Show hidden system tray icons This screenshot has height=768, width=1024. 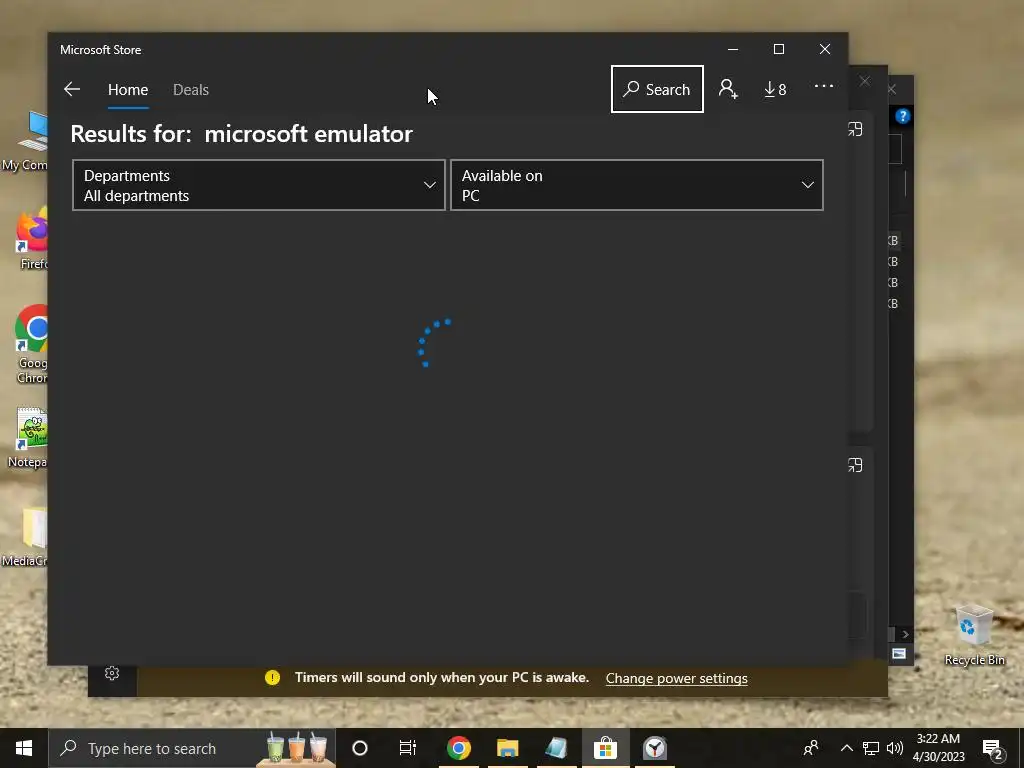coord(846,748)
